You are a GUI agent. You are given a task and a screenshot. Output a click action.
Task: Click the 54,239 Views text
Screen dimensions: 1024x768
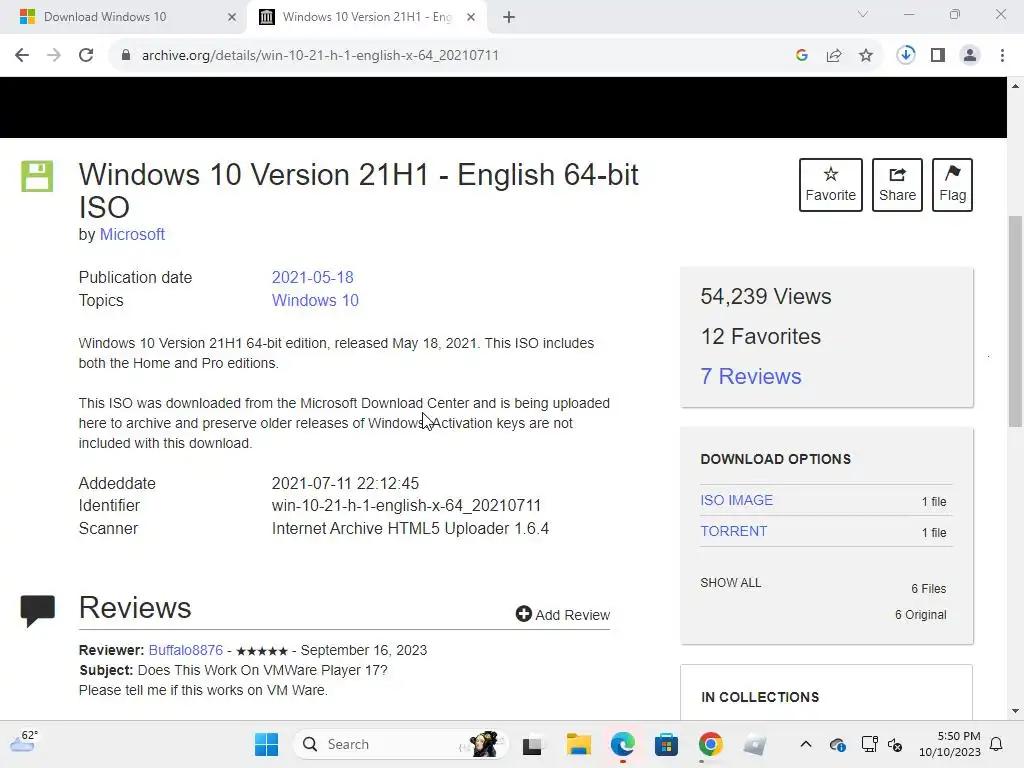tap(765, 296)
